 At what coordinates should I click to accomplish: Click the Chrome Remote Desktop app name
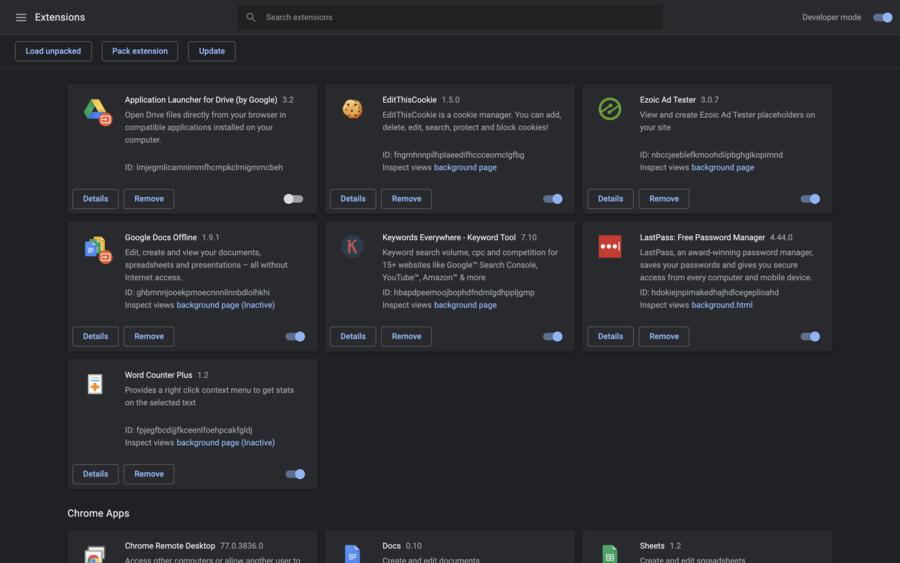coord(170,546)
